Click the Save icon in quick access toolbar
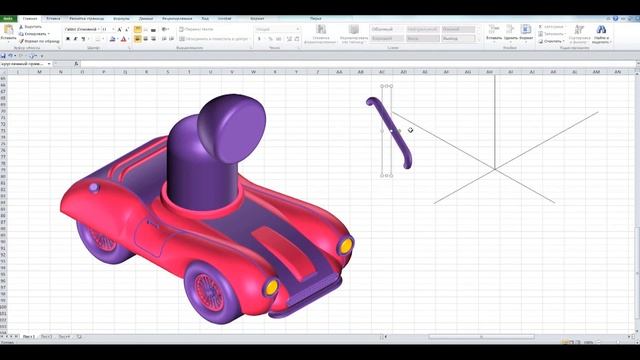The width and height of the screenshot is (640, 360). point(3,56)
